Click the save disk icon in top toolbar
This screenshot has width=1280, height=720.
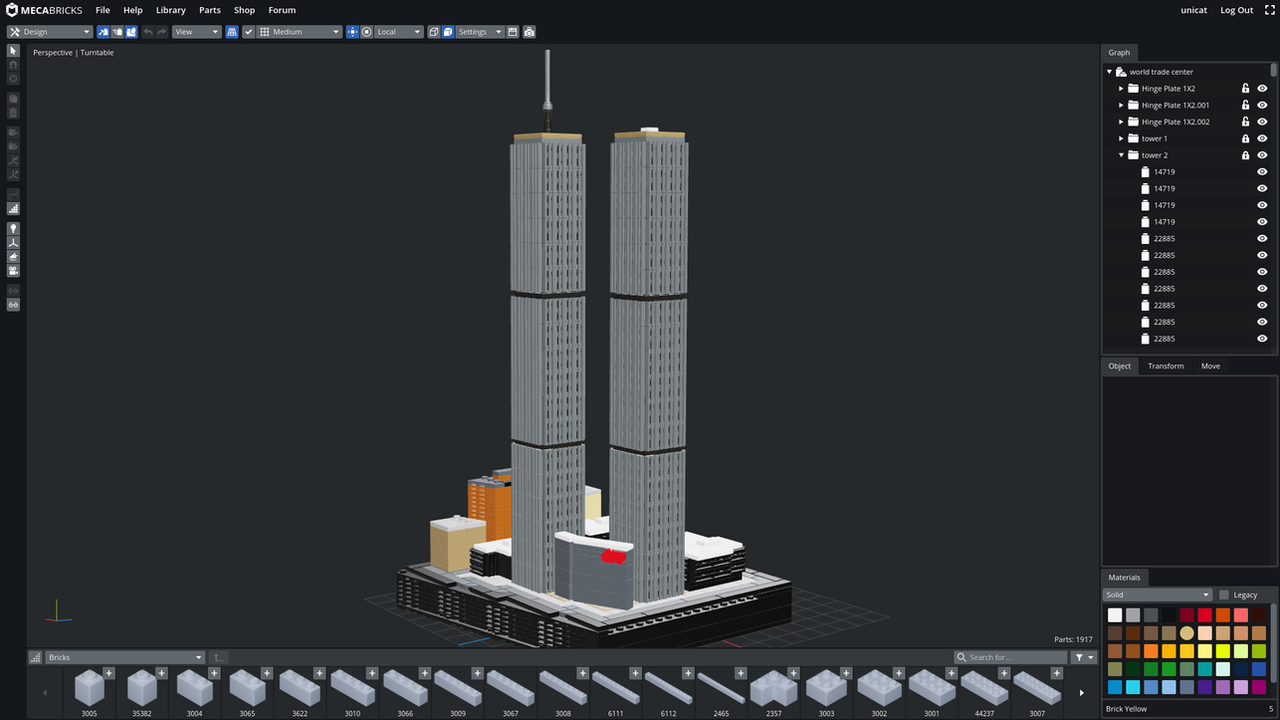[513, 32]
